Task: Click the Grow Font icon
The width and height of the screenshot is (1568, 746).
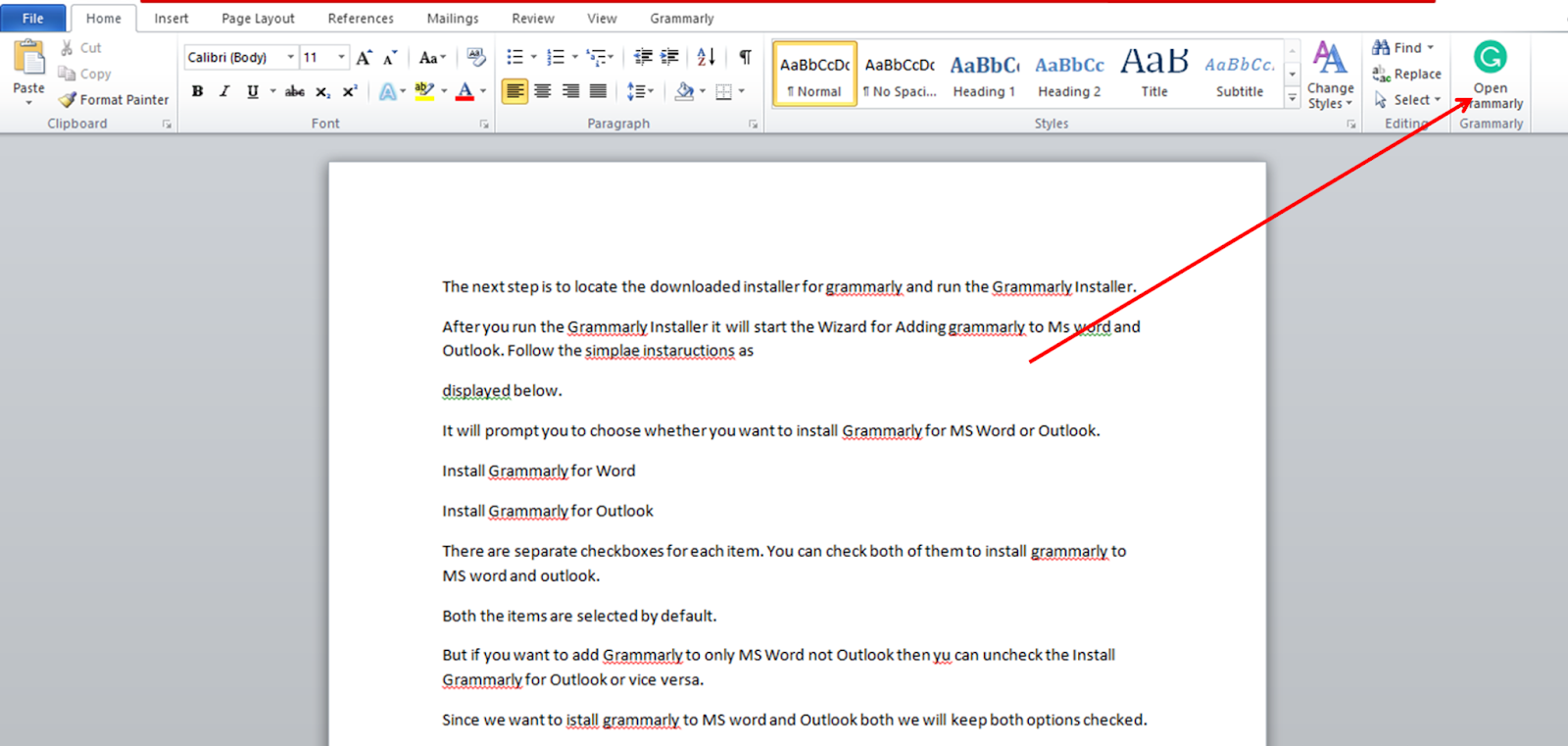Action: pyautogui.click(x=365, y=58)
